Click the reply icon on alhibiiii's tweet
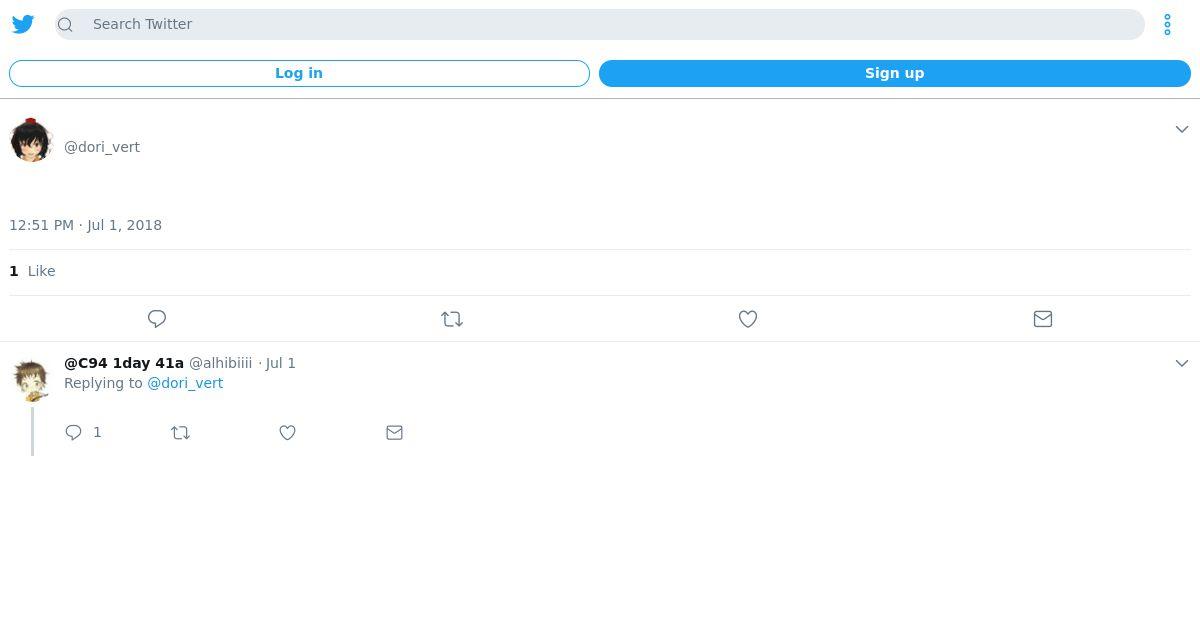 point(74,432)
